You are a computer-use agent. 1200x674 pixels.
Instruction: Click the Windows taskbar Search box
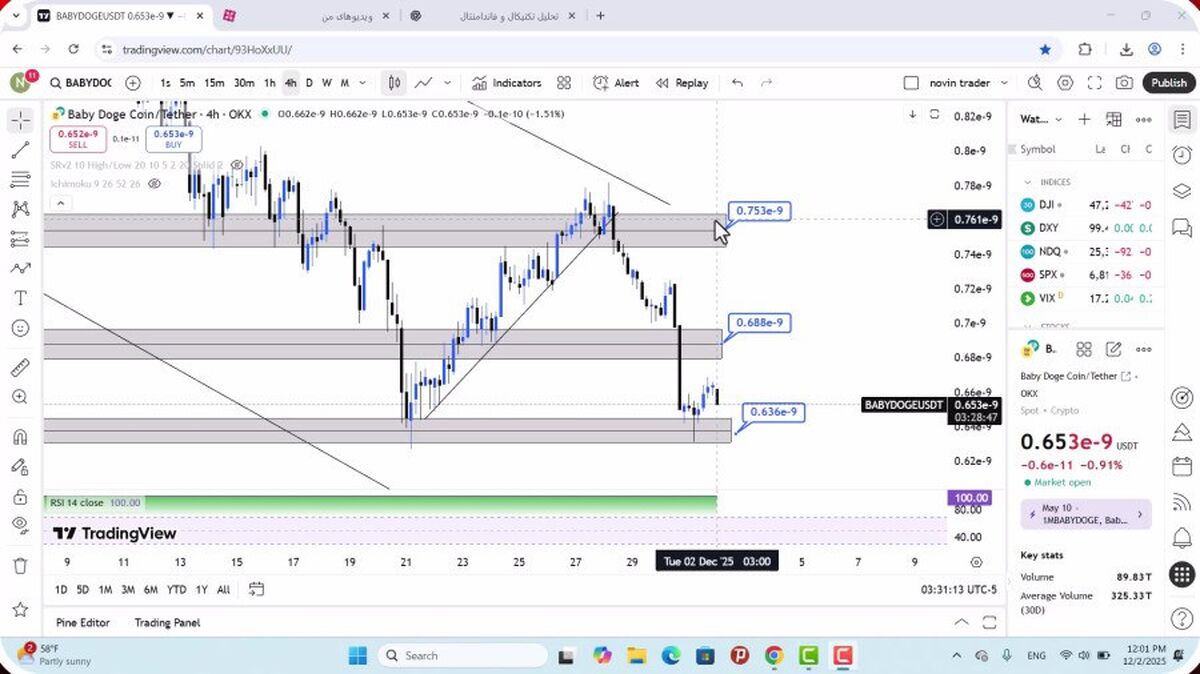tap(462, 656)
